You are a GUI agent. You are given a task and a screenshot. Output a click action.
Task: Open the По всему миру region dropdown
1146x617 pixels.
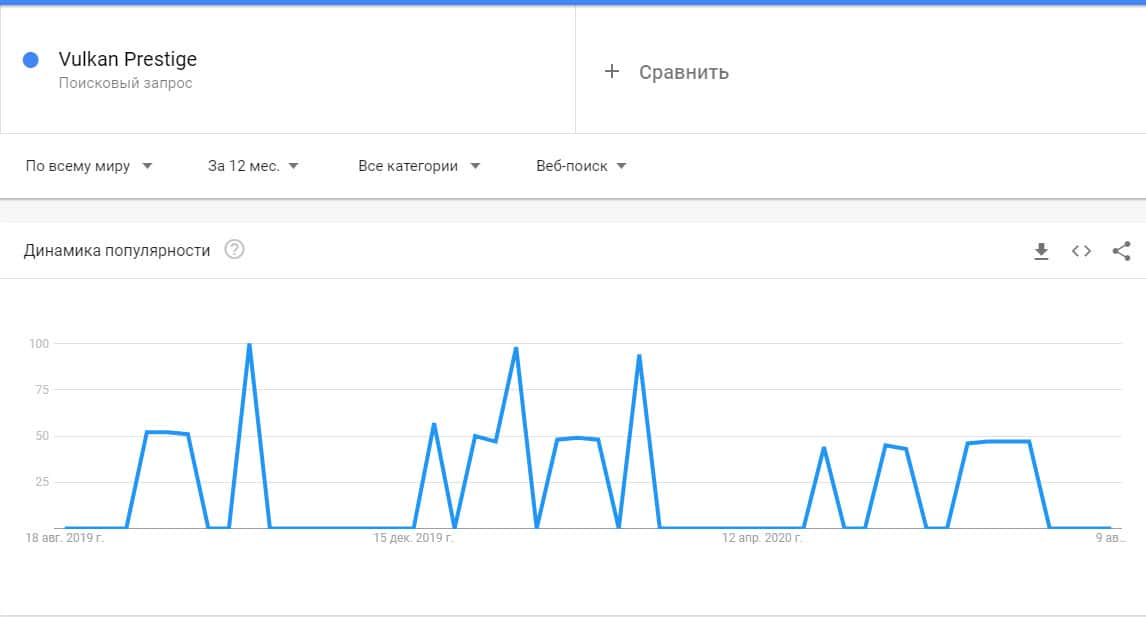click(89, 166)
